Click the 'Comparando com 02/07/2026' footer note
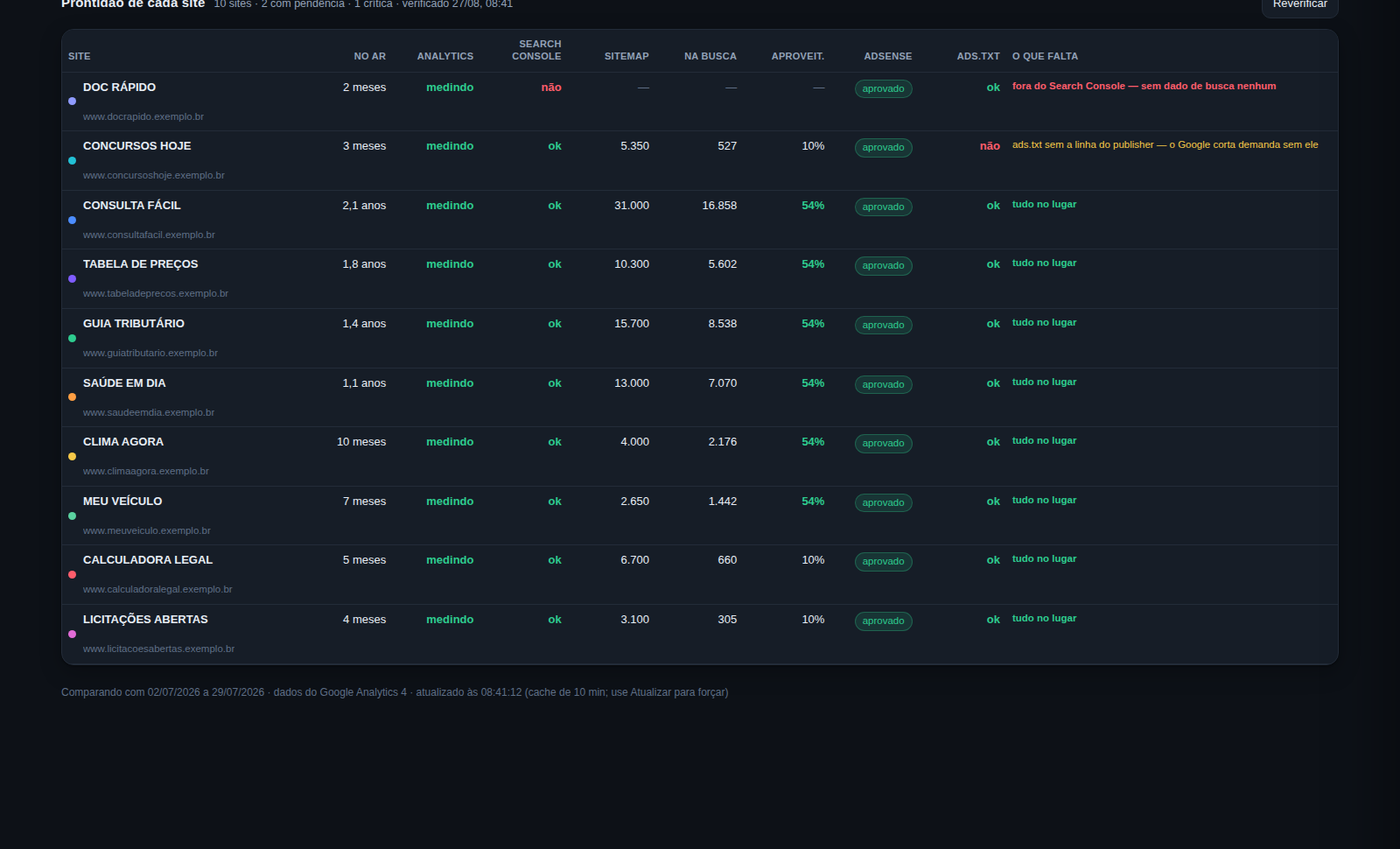Screen dimensions: 1400x849 tap(395, 692)
